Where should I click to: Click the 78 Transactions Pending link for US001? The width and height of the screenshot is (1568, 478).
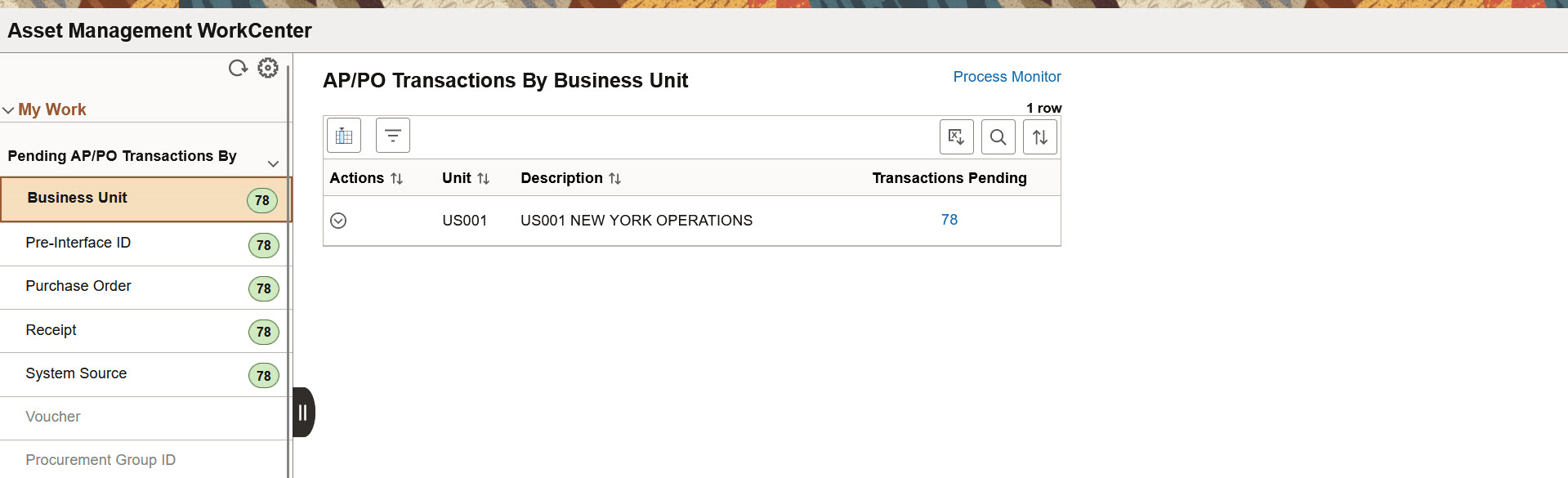click(x=949, y=220)
